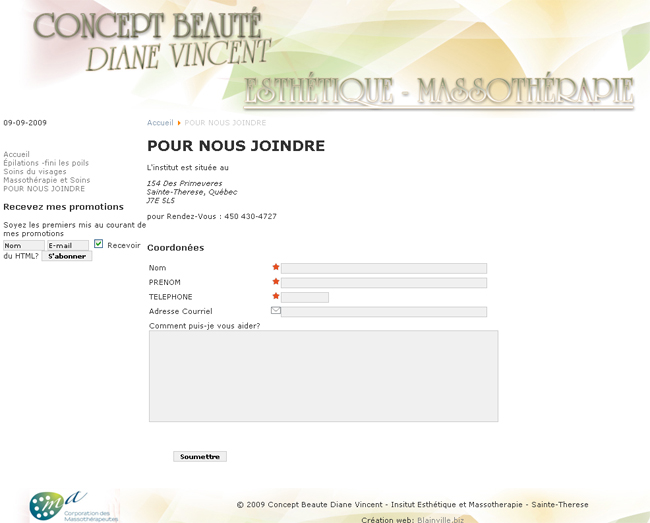Click the POUR NOUS JOINDRE breadcrumb text
Image resolution: width=650 pixels, height=523 pixels.
click(x=225, y=123)
